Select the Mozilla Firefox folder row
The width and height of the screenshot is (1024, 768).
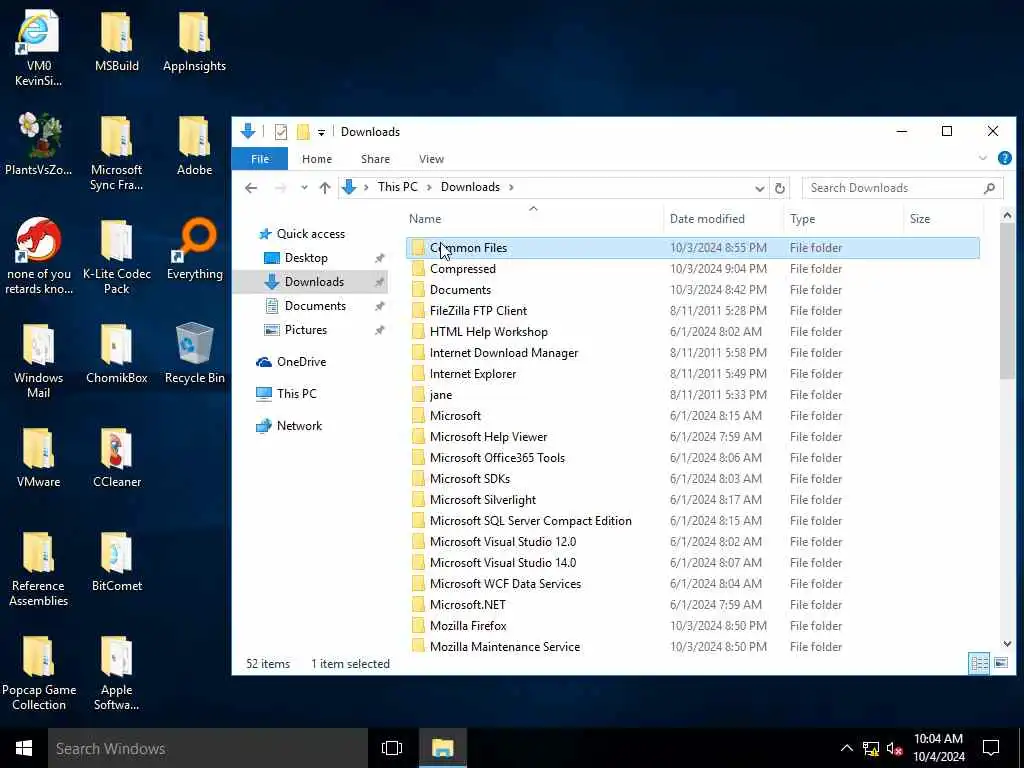692,626
